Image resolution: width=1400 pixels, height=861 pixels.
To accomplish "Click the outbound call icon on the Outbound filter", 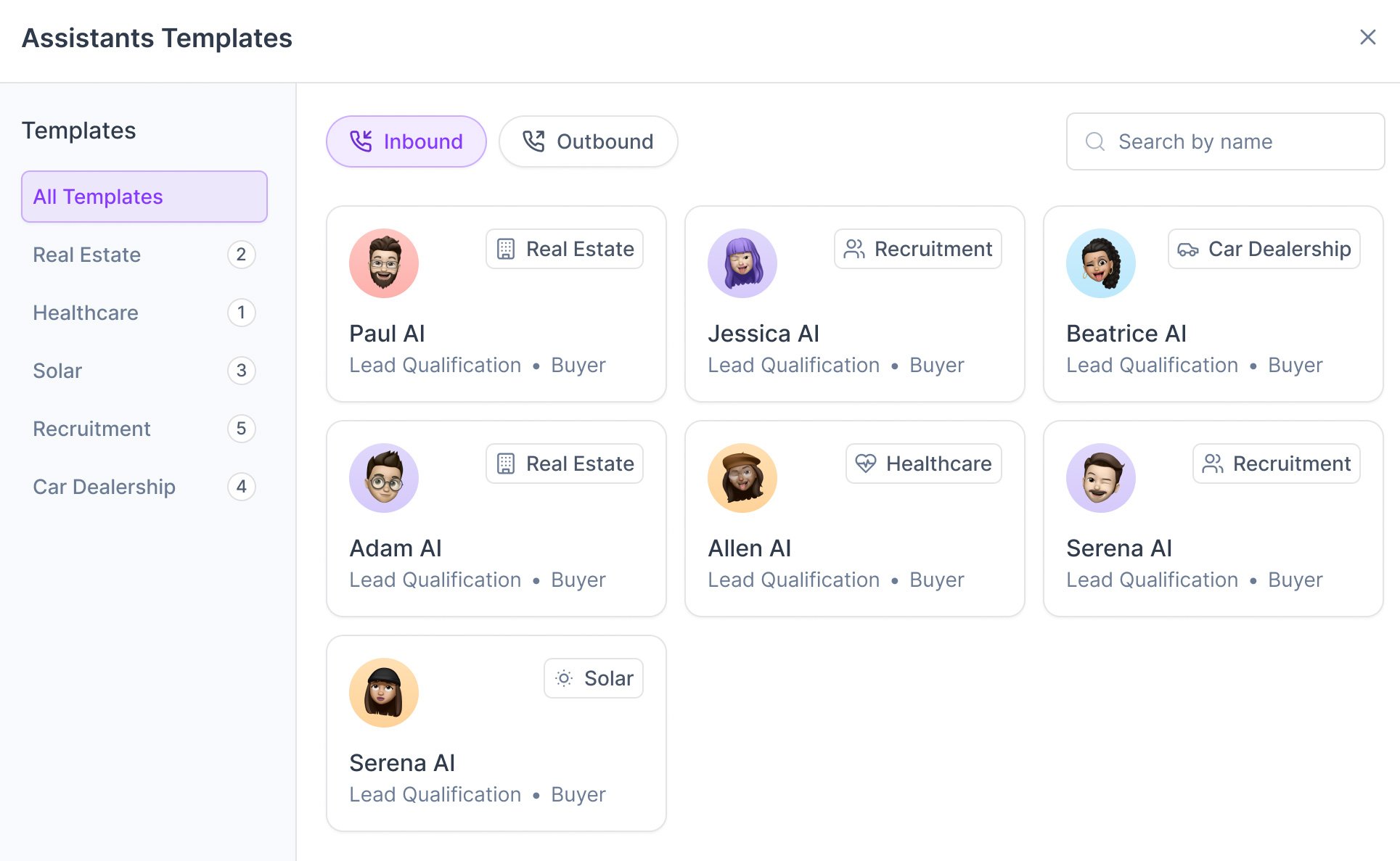I will pyautogui.click(x=534, y=141).
